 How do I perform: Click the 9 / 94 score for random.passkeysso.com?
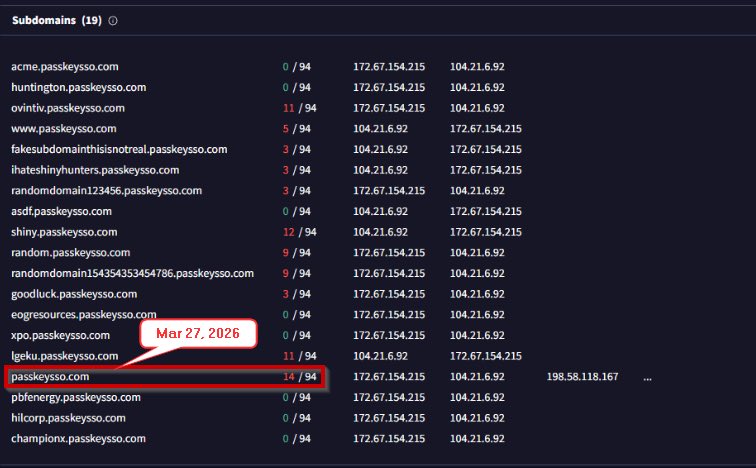pyautogui.click(x=297, y=253)
